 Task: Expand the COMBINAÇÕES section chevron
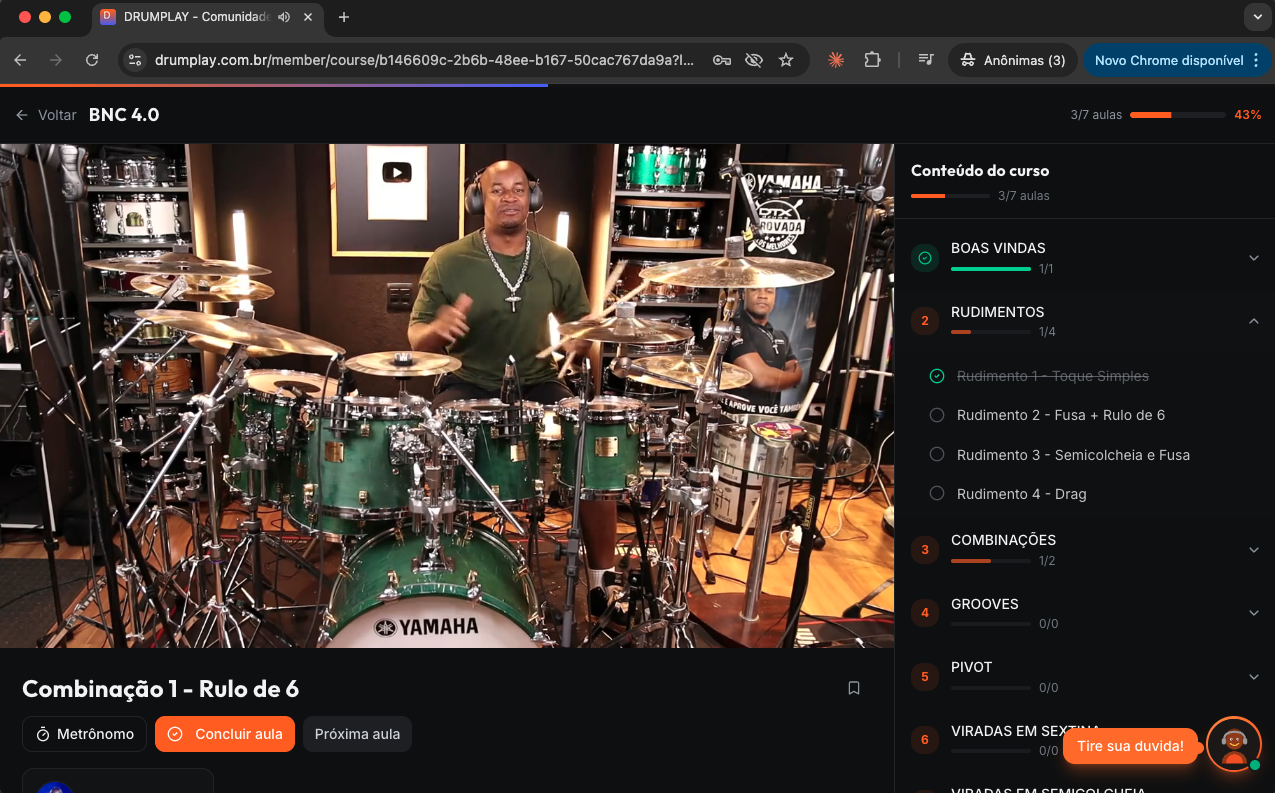click(1254, 549)
